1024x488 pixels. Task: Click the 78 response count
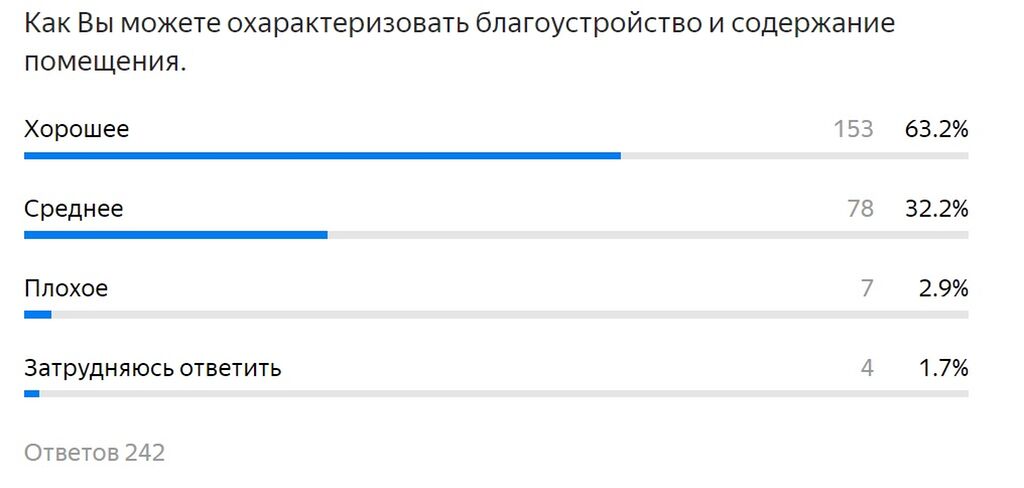point(859,209)
